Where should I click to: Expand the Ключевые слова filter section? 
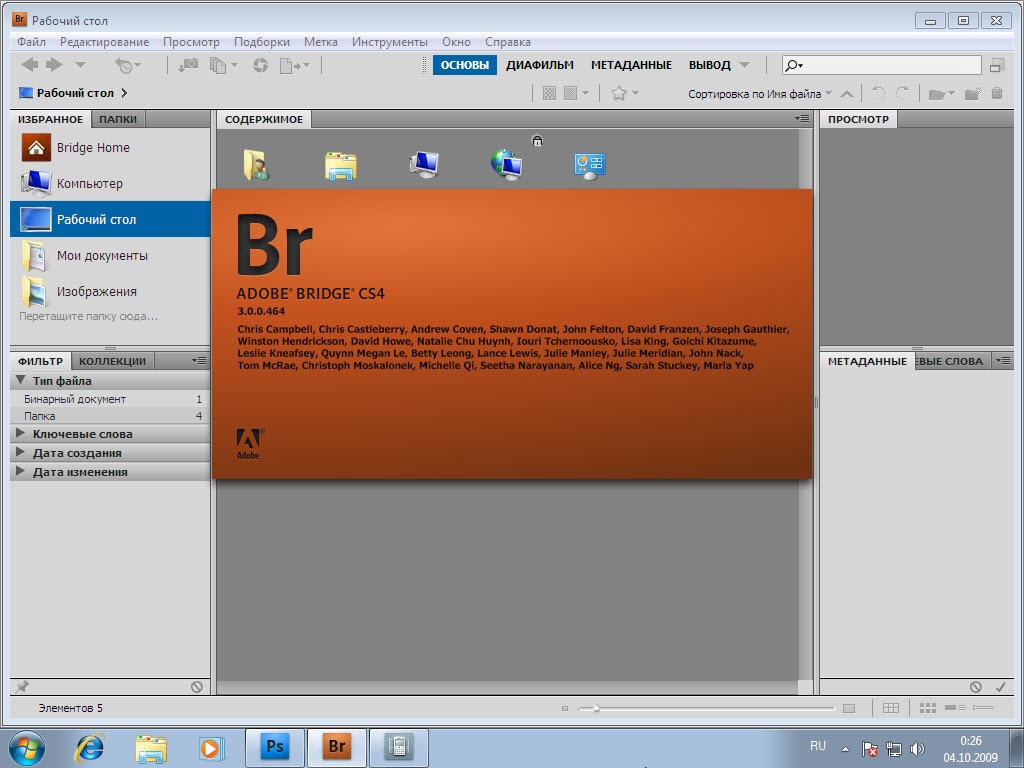pos(20,434)
